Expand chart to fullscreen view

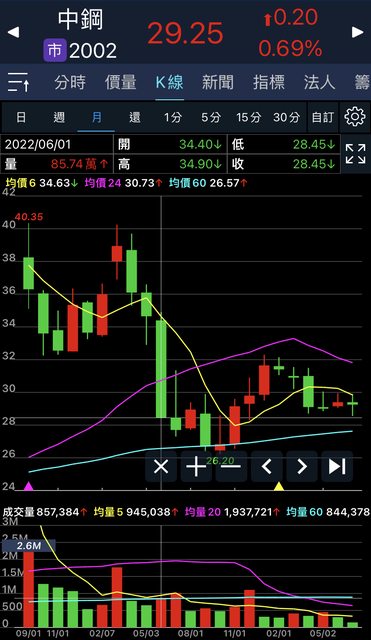click(x=355, y=154)
